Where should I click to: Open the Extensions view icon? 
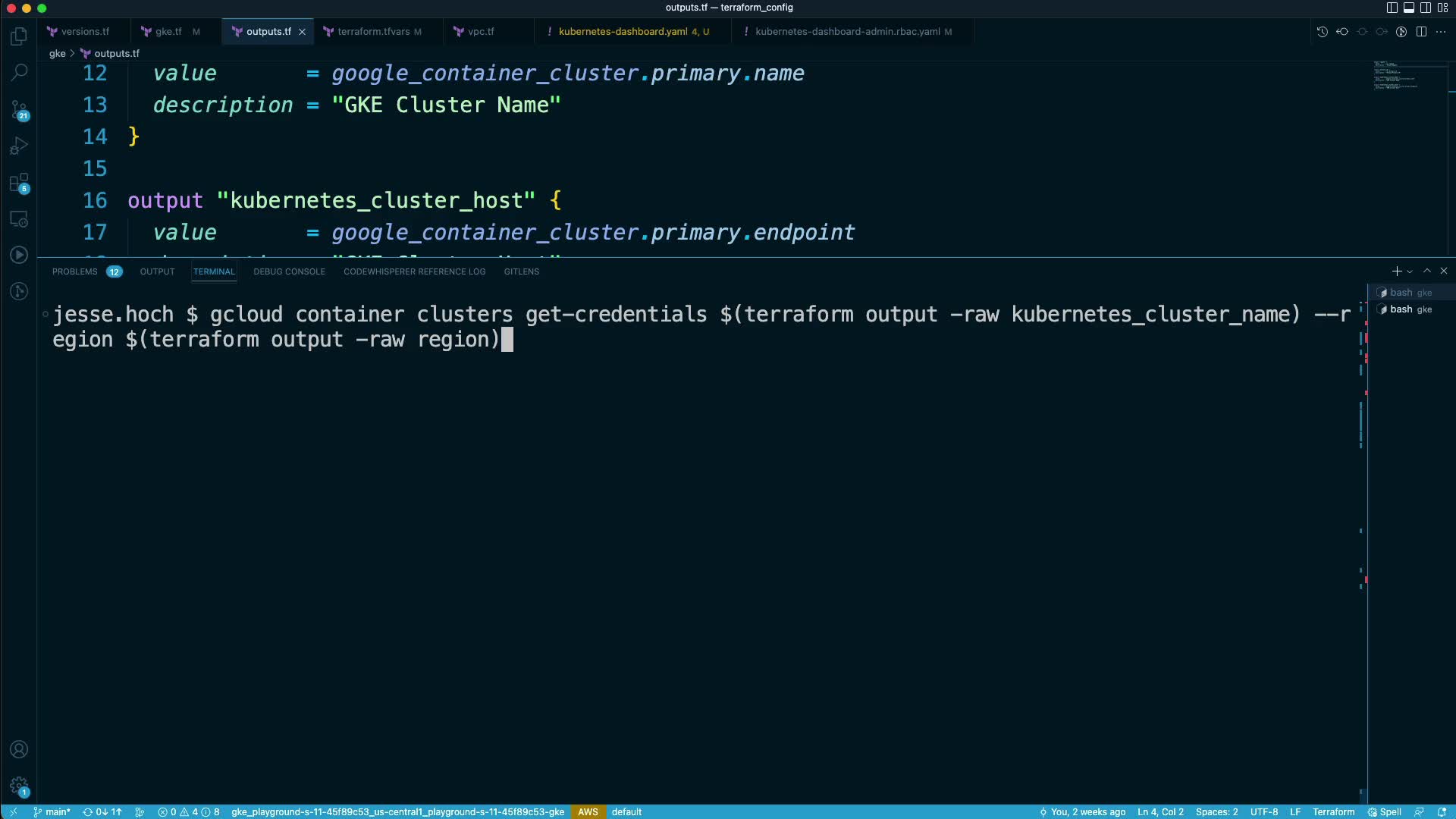point(19,183)
